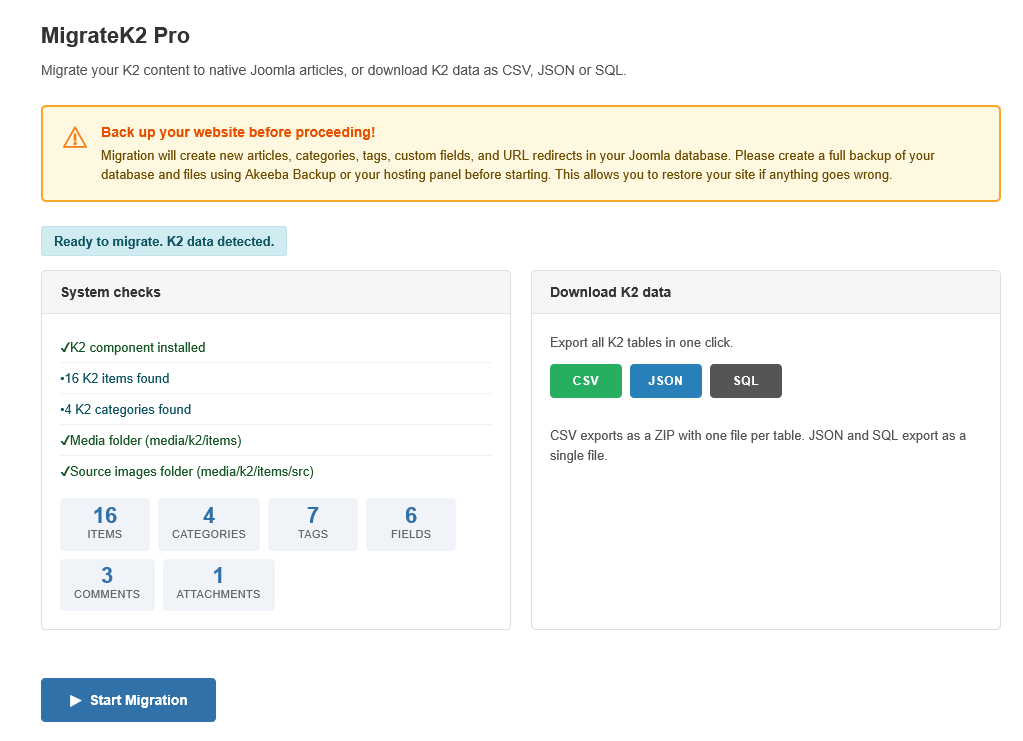
Task: Export K2 data as JSON
Action: click(665, 381)
